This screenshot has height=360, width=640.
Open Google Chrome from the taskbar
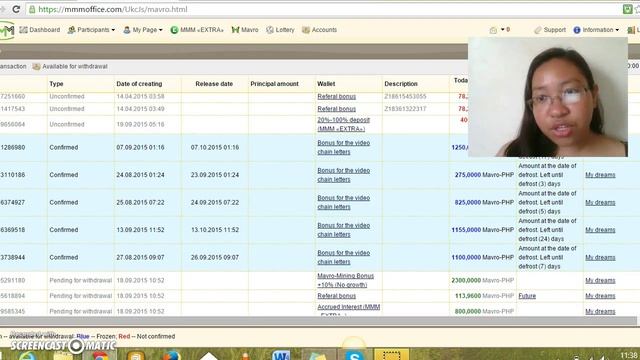pos(100,355)
